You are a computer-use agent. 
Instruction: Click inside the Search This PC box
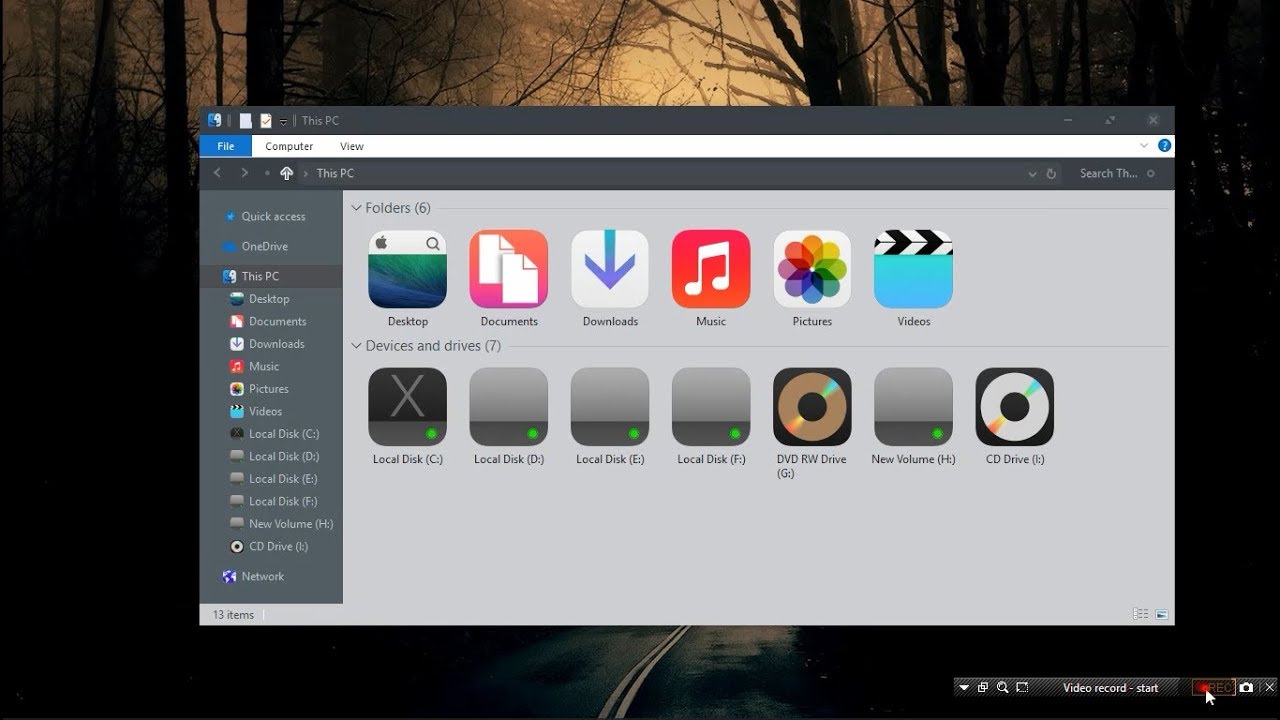click(1110, 173)
